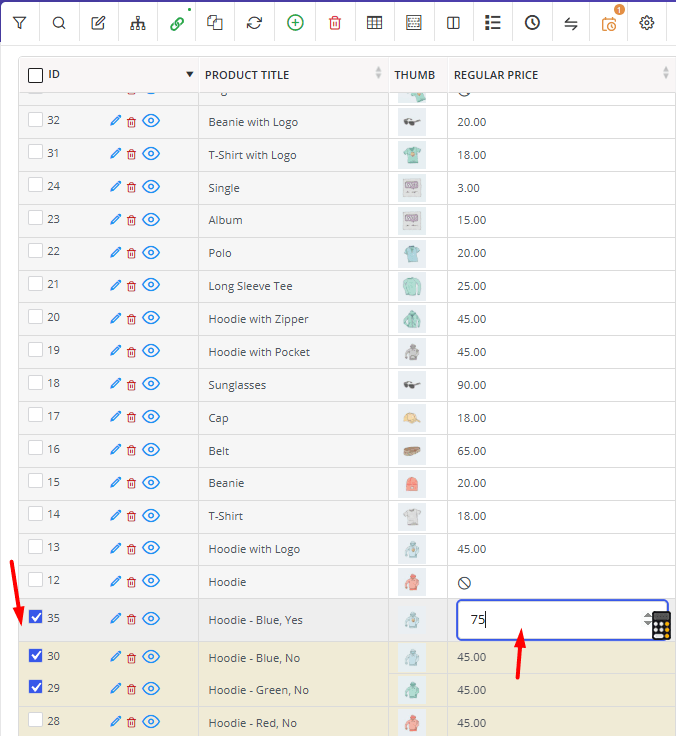
Task: Click the 'Long Sleeve Tee' title cell
Action: [x=293, y=286]
